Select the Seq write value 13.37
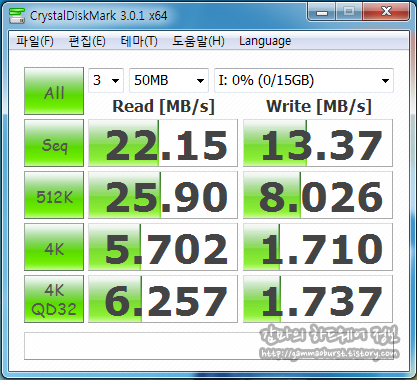Image resolution: width=417 pixels, height=380 pixels. pyautogui.click(x=318, y=143)
